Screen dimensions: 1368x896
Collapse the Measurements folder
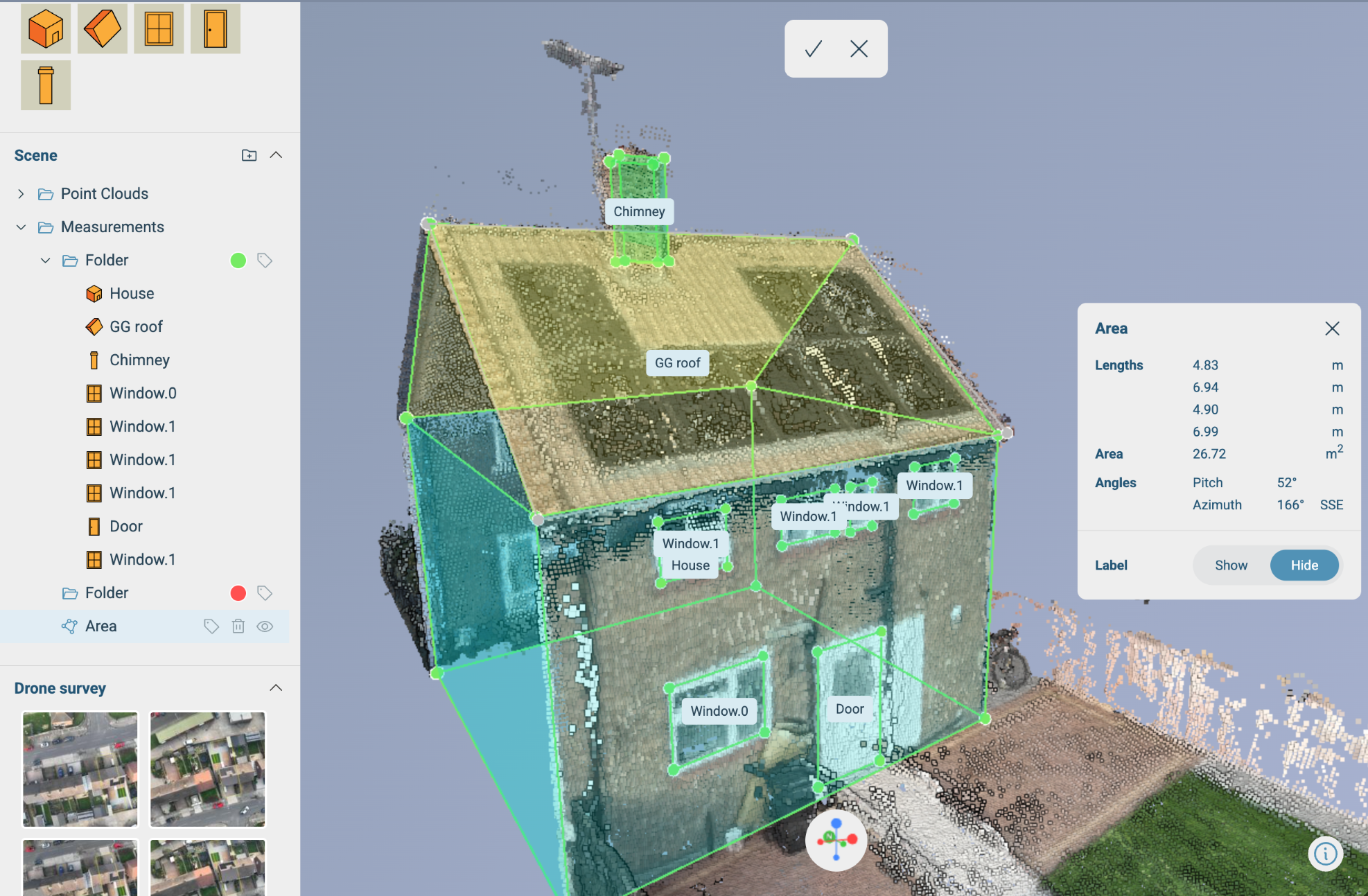click(21, 227)
